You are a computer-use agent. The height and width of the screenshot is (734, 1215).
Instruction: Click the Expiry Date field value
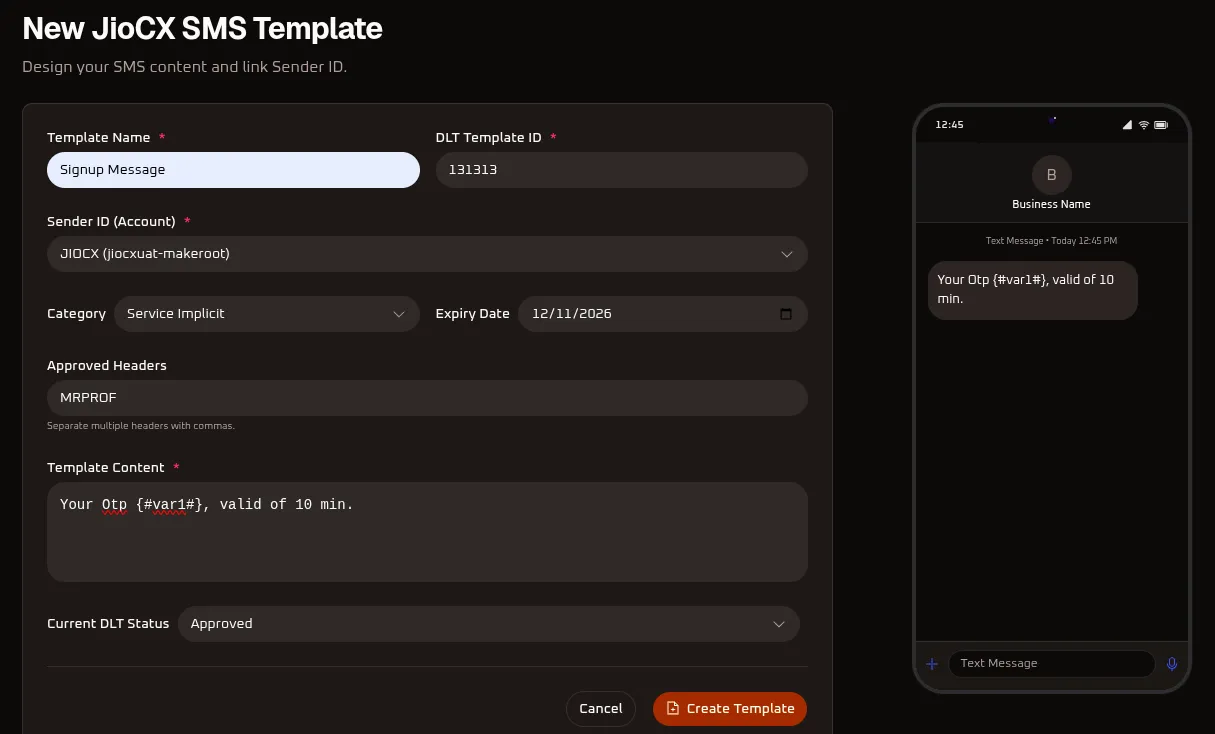click(x=572, y=314)
